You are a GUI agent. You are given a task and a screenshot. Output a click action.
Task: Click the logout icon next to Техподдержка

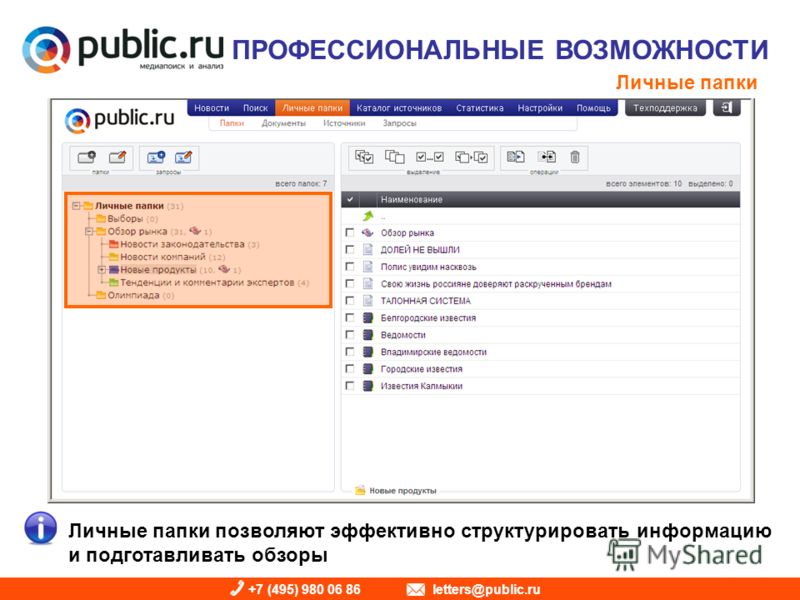pyautogui.click(x=727, y=108)
